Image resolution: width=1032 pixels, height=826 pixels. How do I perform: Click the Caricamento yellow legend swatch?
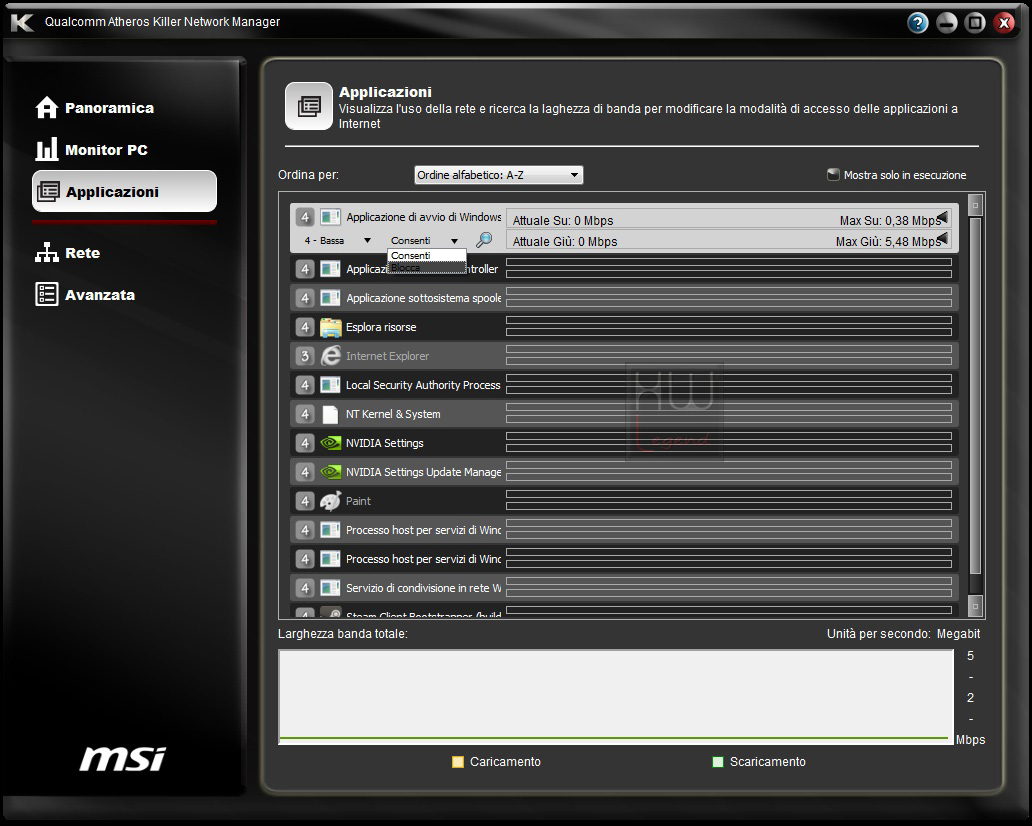[x=458, y=761]
